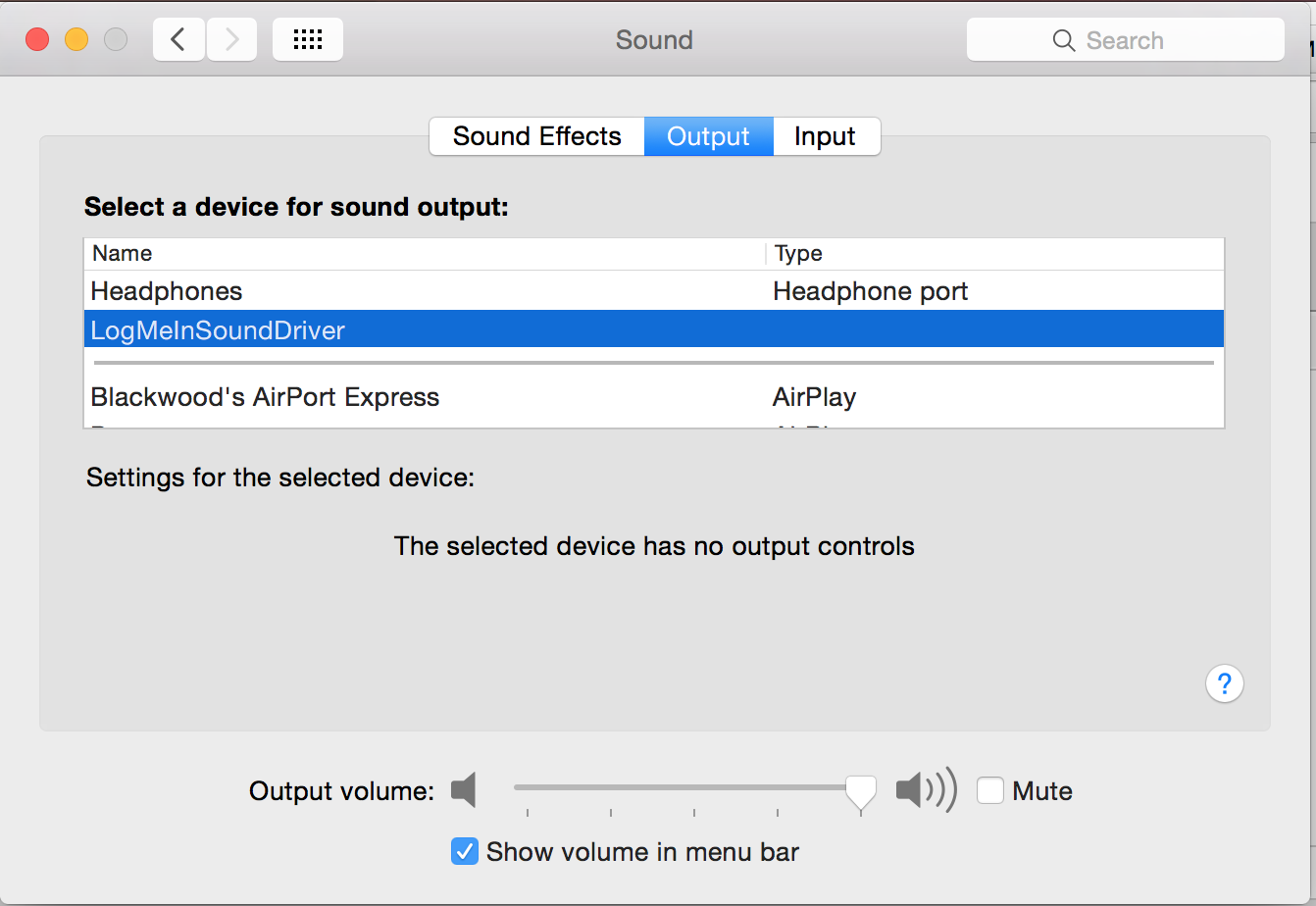Select LogMeInSoundDriver in device list

(218, 330)
